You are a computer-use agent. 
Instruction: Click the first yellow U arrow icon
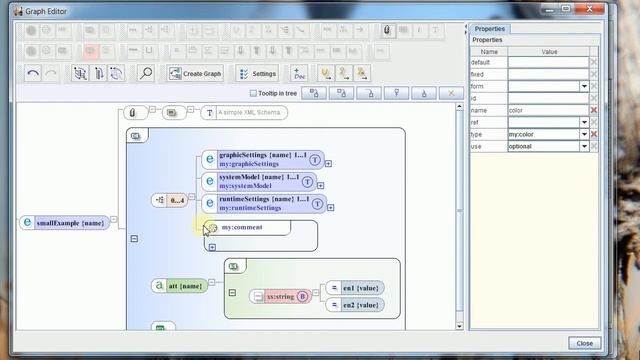[326, 73]
